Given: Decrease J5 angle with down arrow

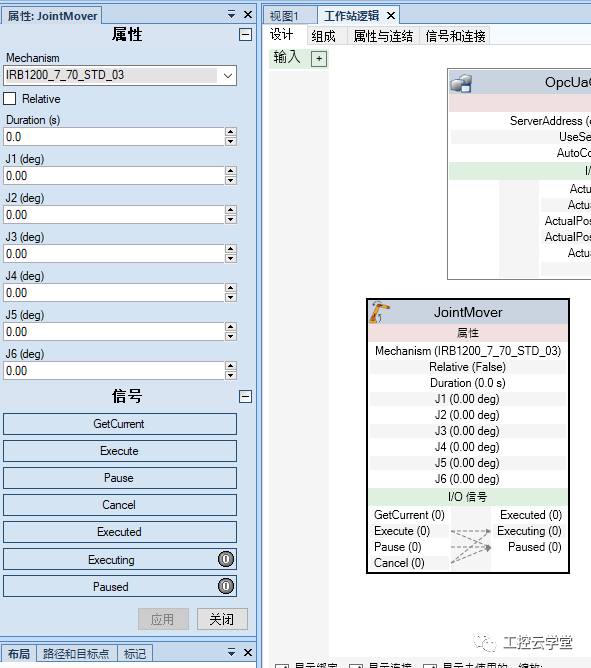Looking at the screenshot, I should coord(231,337).
